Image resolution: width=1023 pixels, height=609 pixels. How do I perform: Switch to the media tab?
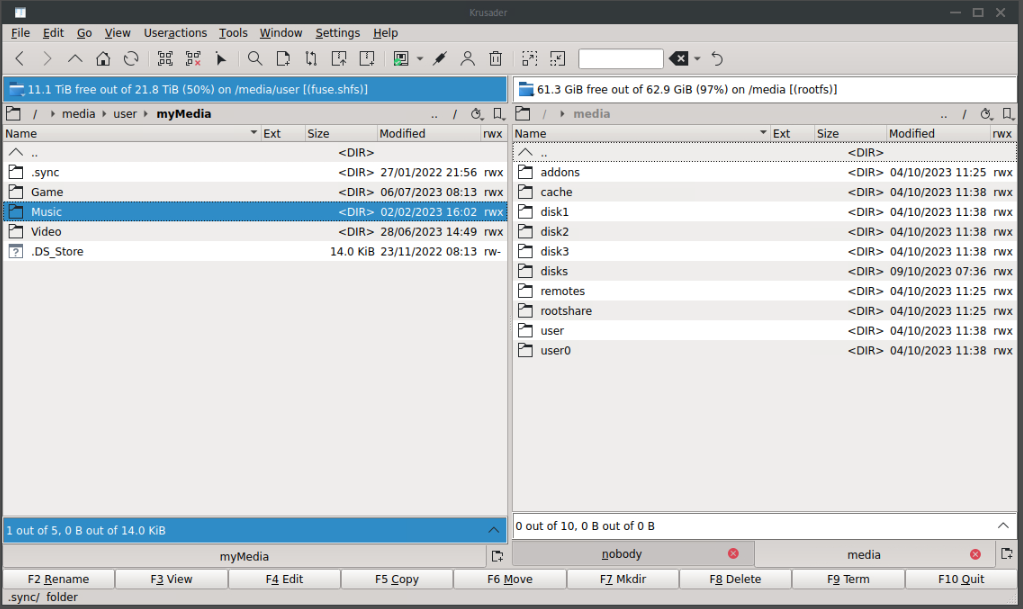pos(863,554)
